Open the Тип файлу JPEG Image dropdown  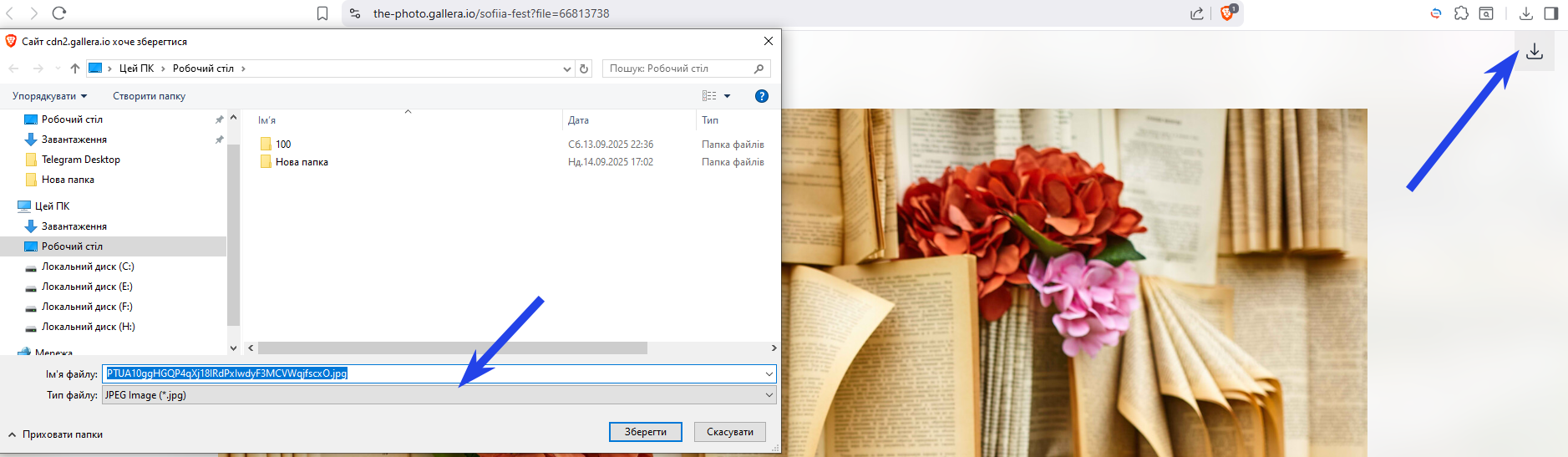pyautogui.click(x=439, y=394)
